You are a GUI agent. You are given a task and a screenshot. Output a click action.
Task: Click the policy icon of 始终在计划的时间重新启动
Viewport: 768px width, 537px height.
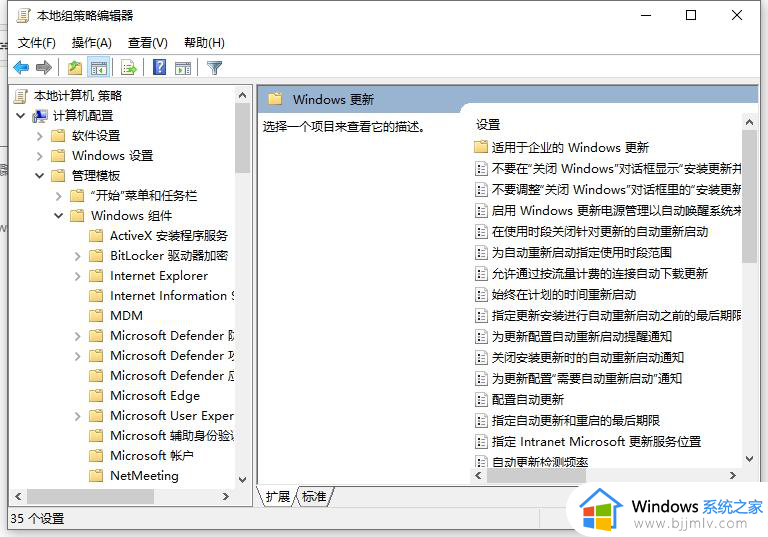pyautogui.click(x=481, y=294)
